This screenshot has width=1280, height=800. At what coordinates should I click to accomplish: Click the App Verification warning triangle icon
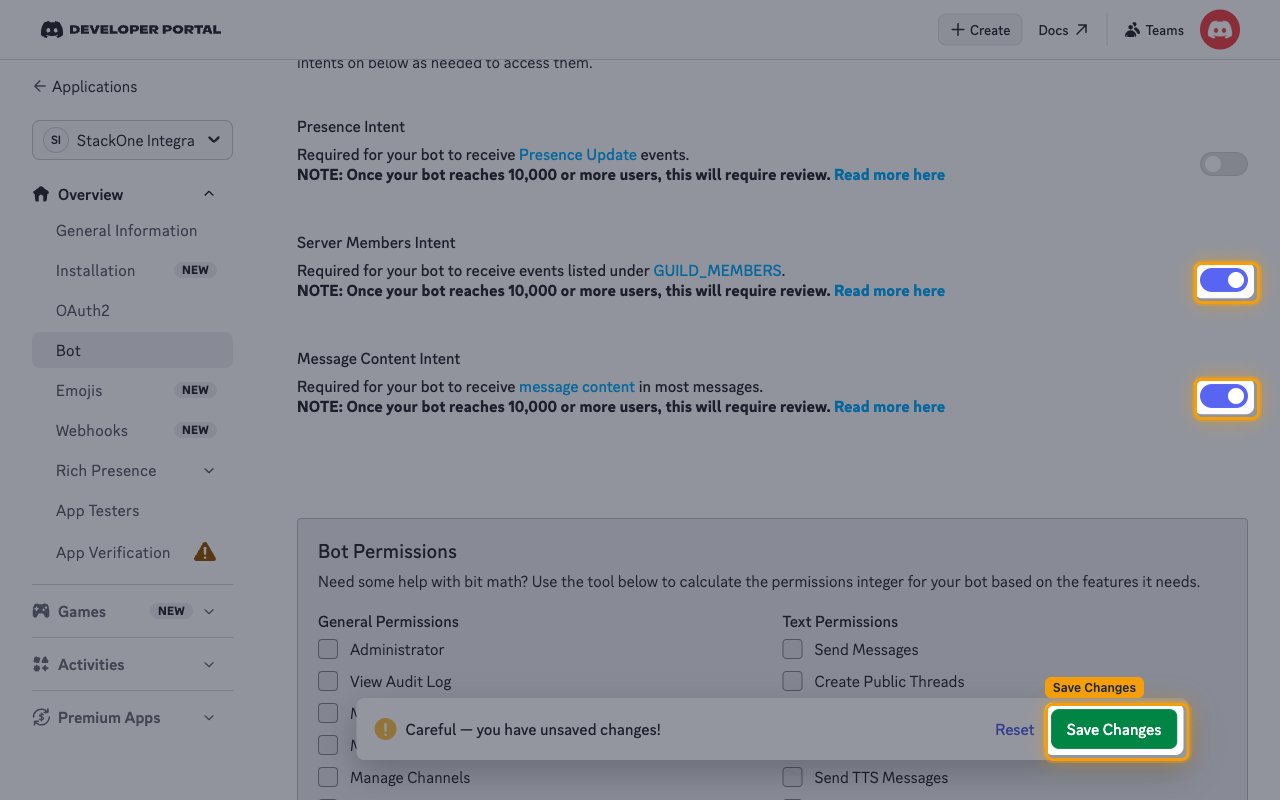tap(205, 552)
